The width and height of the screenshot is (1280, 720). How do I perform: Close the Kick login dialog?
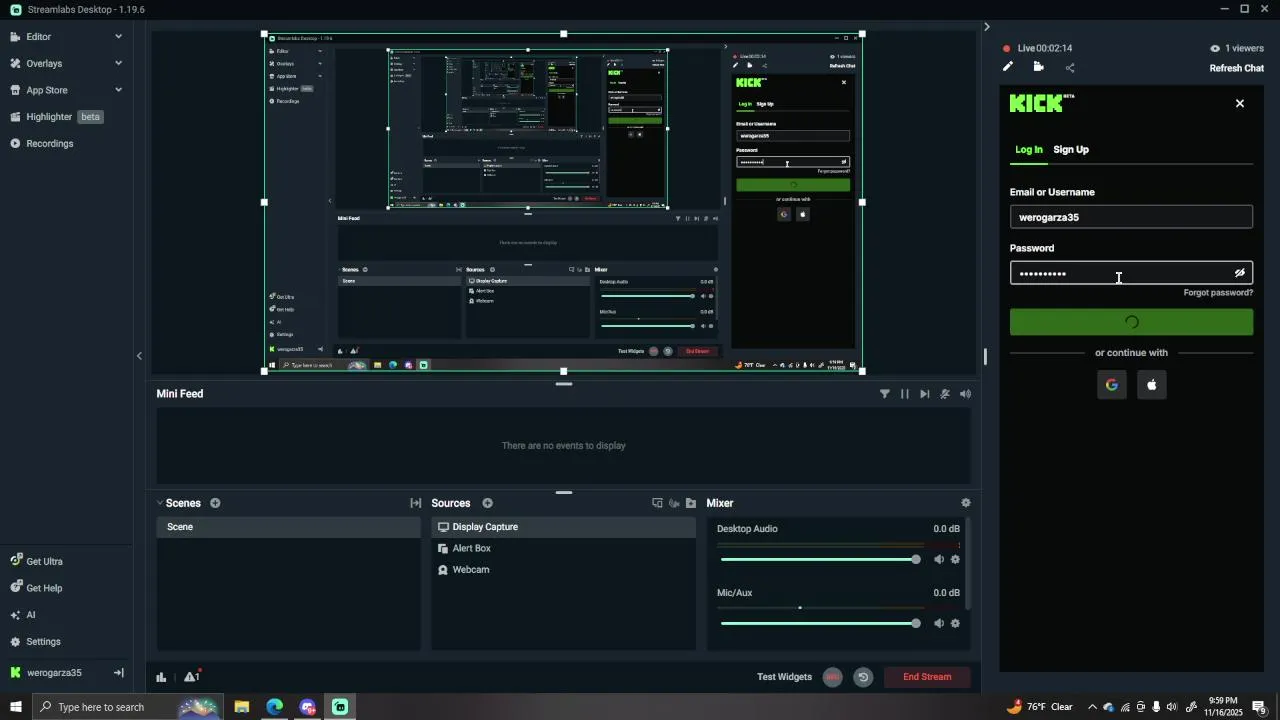pyautogui.click(x=1240, y=103)
